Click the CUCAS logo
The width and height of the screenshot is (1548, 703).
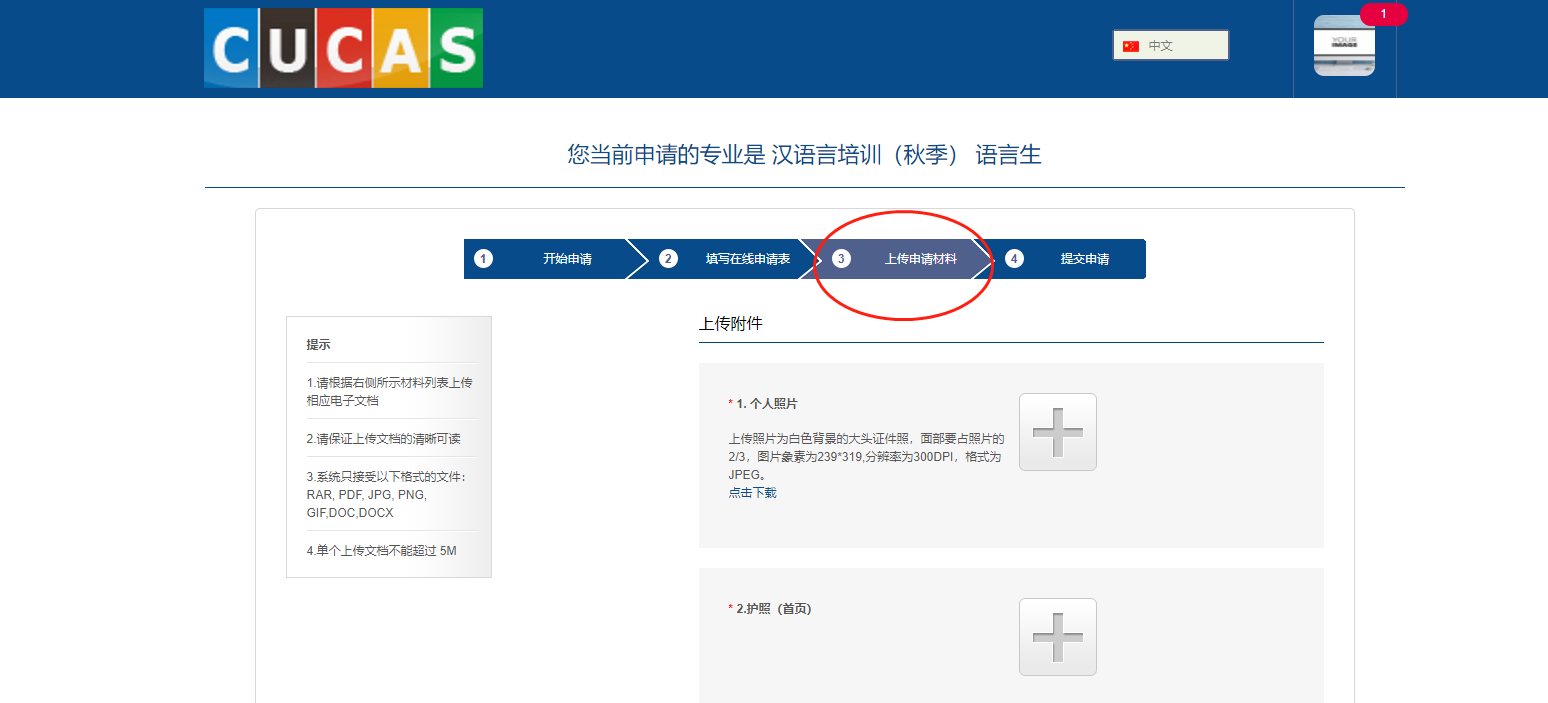(343, 48)
